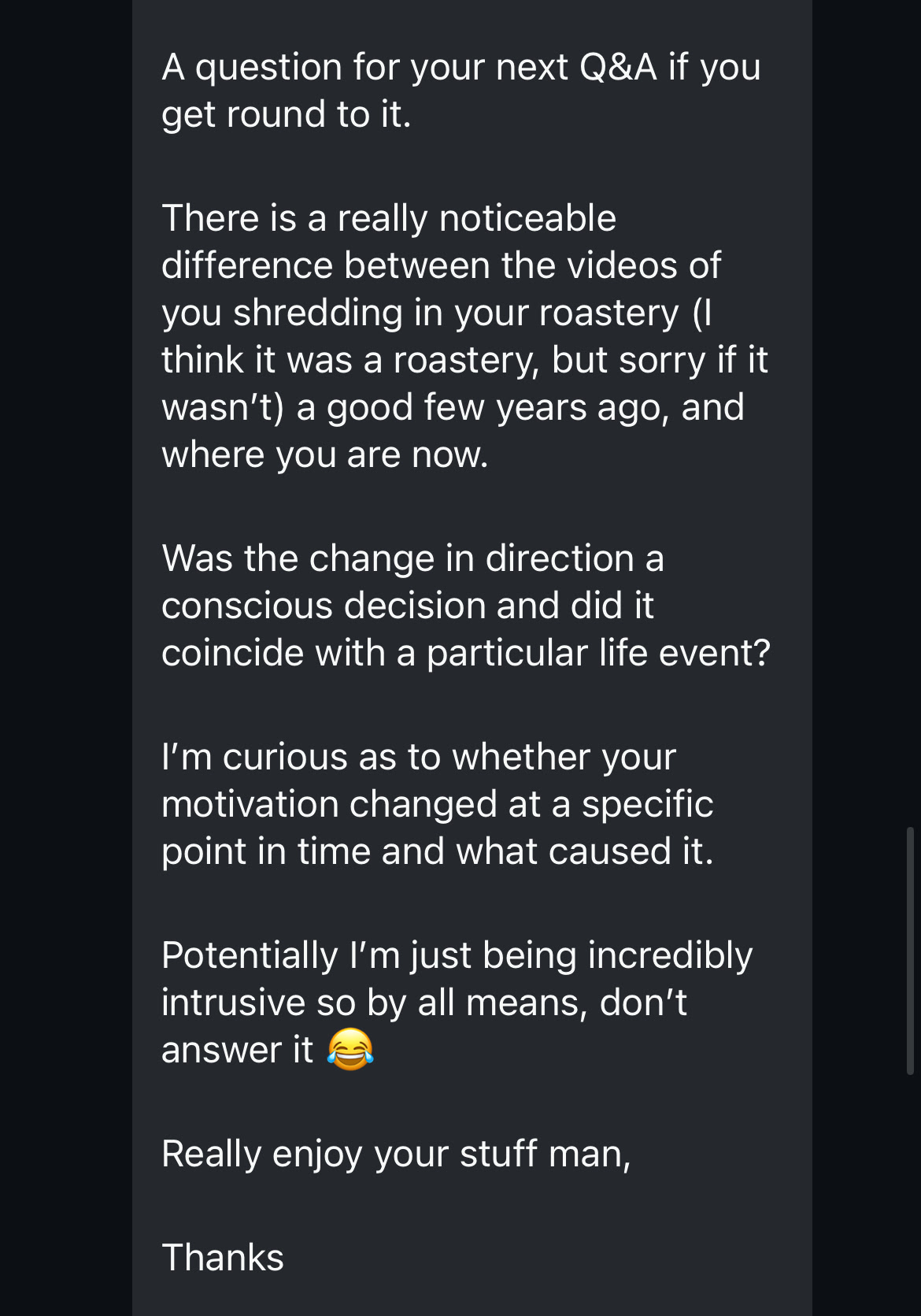This screenshot has width=921, height=1316.
Task: Click "coincide with a particular life event?" line
Action: [466, 653]
